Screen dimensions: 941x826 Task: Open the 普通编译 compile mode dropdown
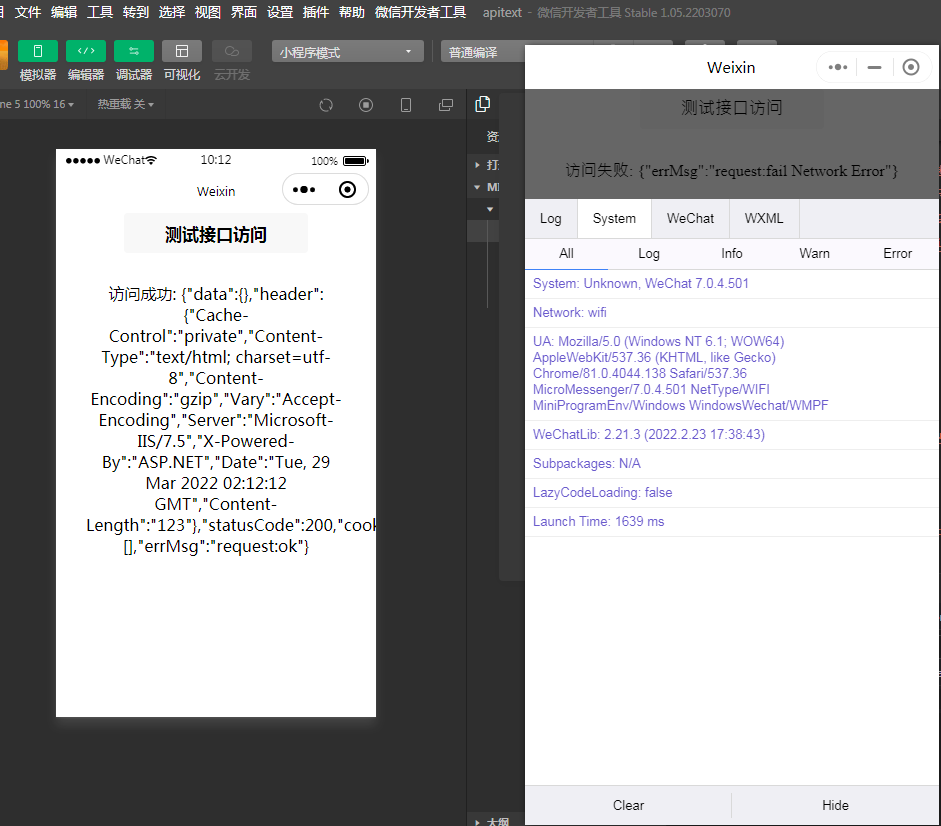(x=483, y=52)
